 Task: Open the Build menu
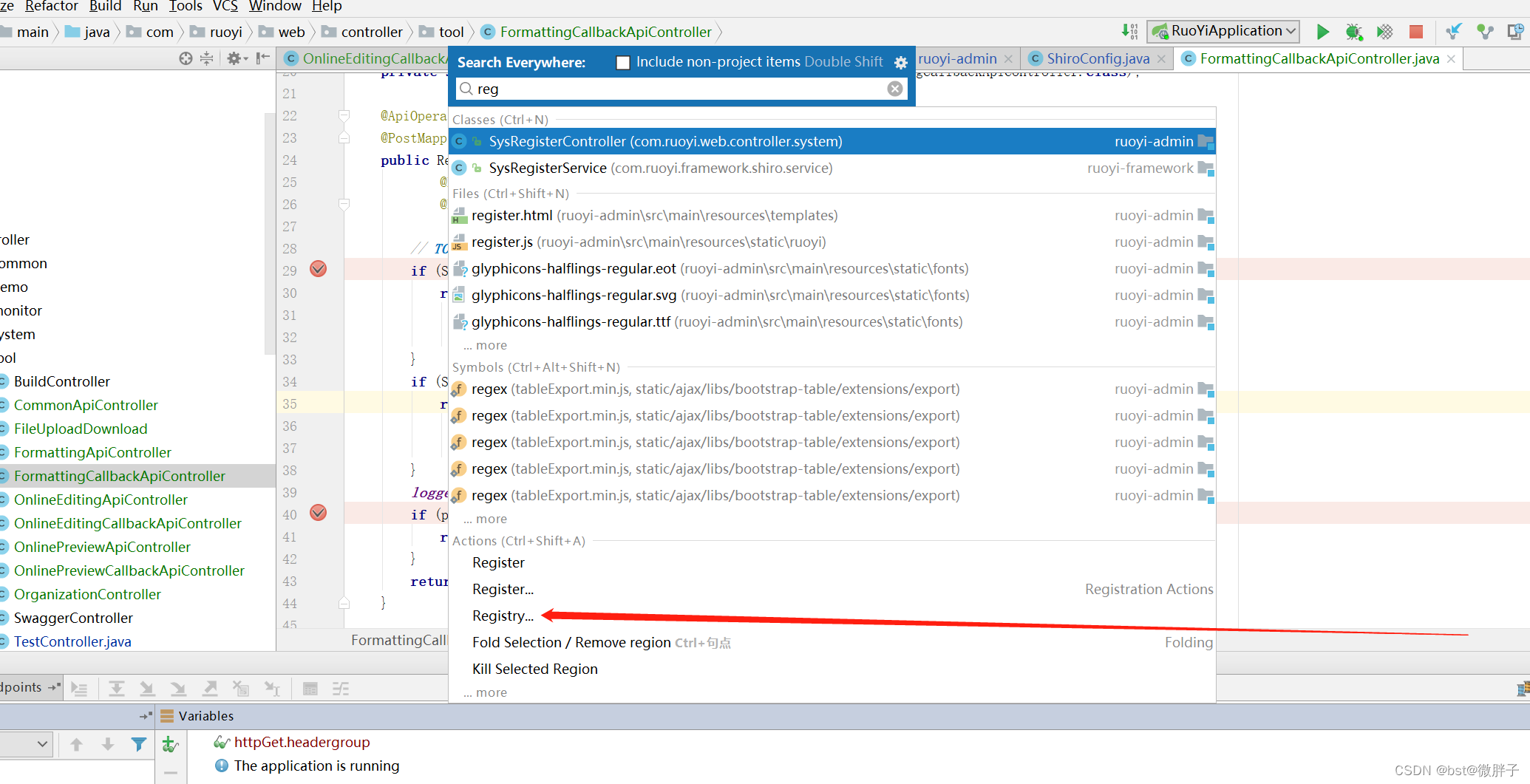105,7
